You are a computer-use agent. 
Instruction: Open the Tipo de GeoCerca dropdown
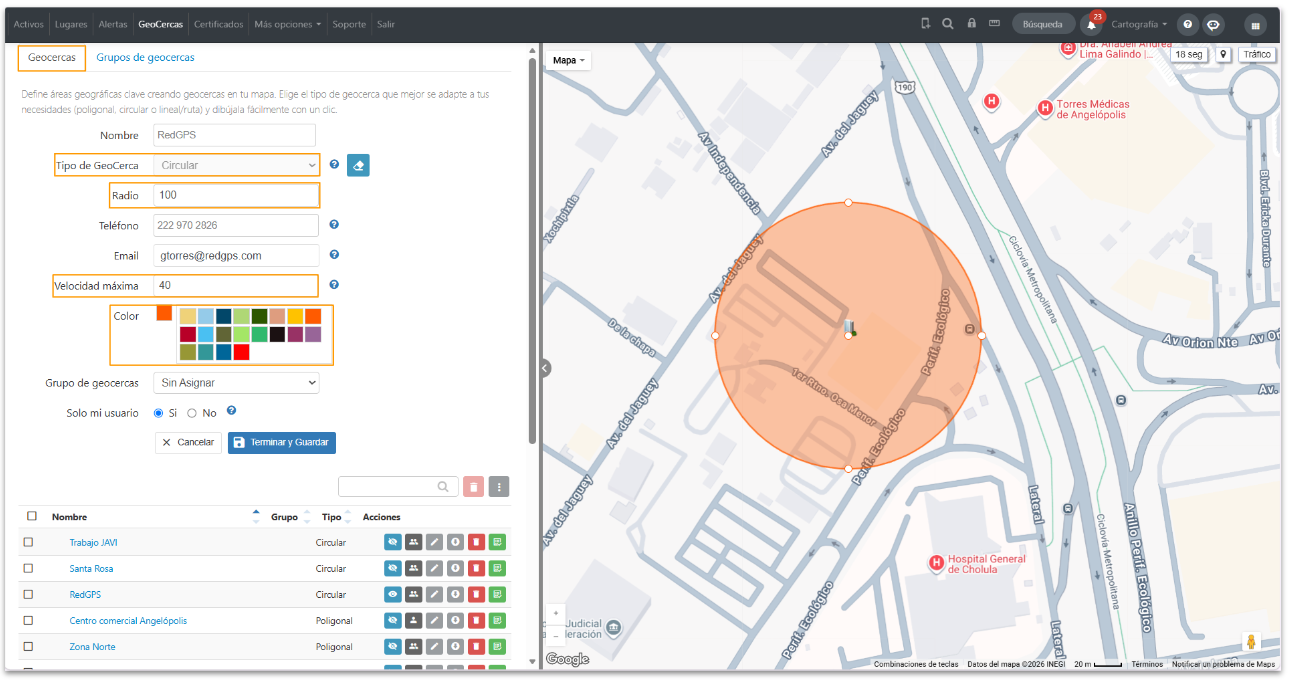click(x=237, y=165)
